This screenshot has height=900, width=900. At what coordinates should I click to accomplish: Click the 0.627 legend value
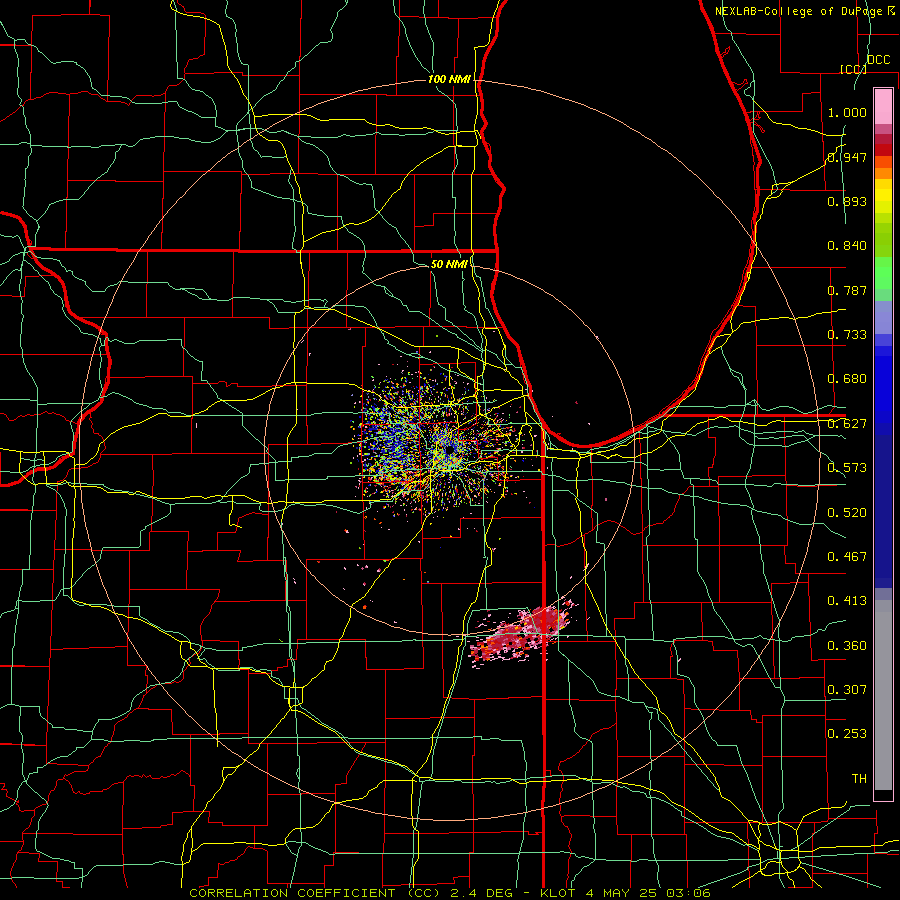point(847,424)
